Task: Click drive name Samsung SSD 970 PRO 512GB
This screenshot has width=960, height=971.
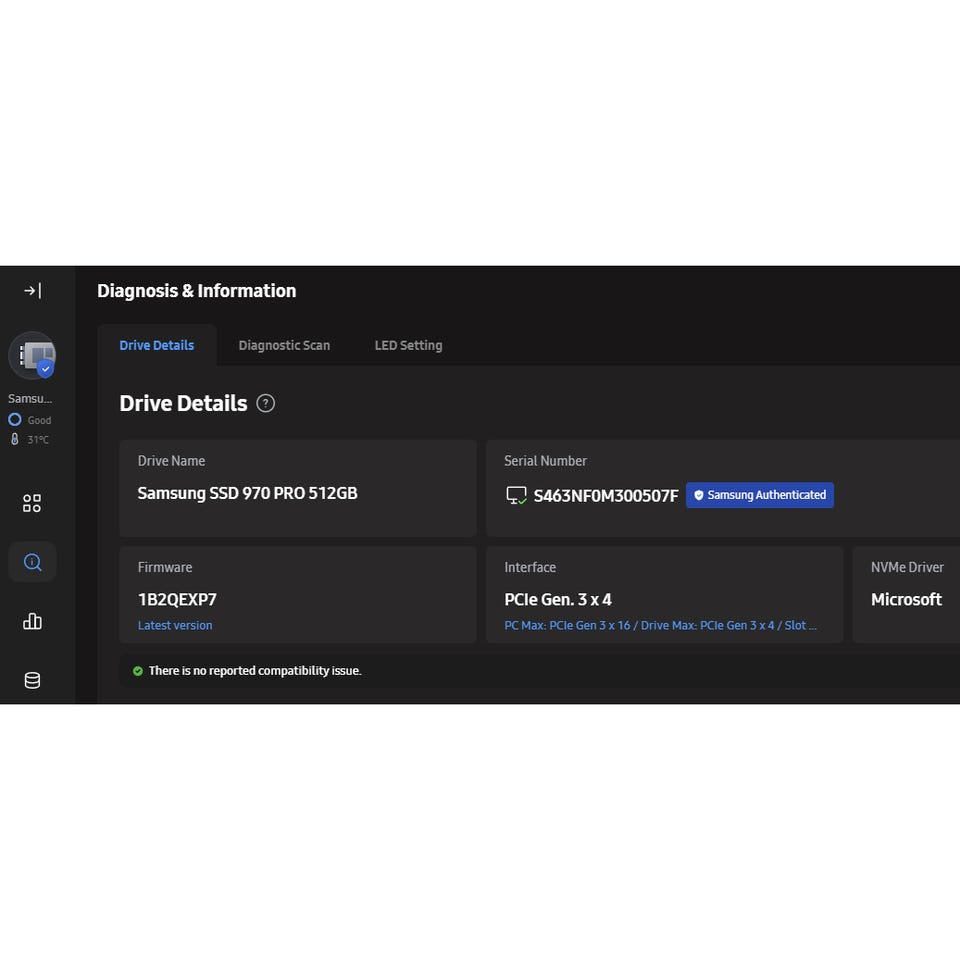Action: click(x=247, y=494)
